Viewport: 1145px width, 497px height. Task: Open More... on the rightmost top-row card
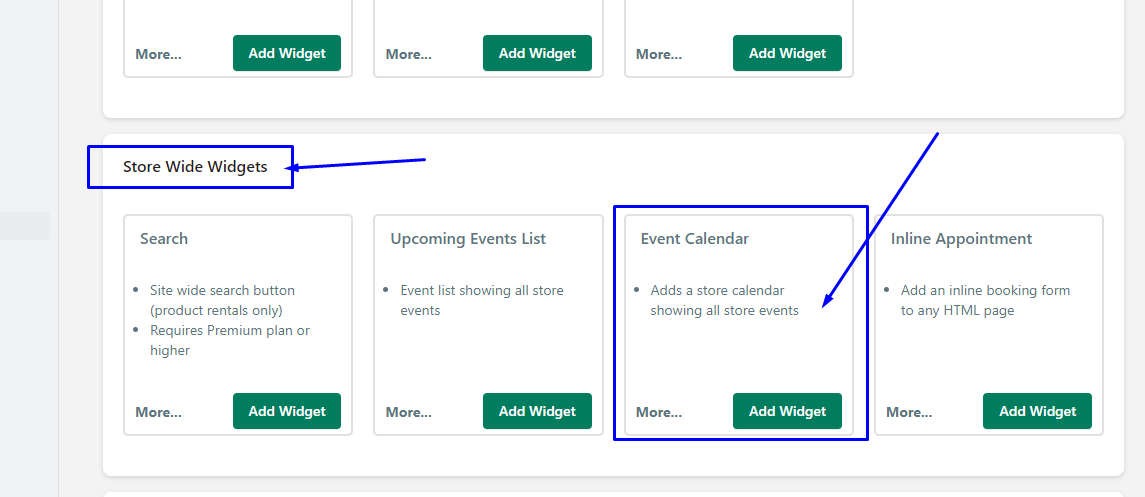pyautogui.click(x=659, y=54)
